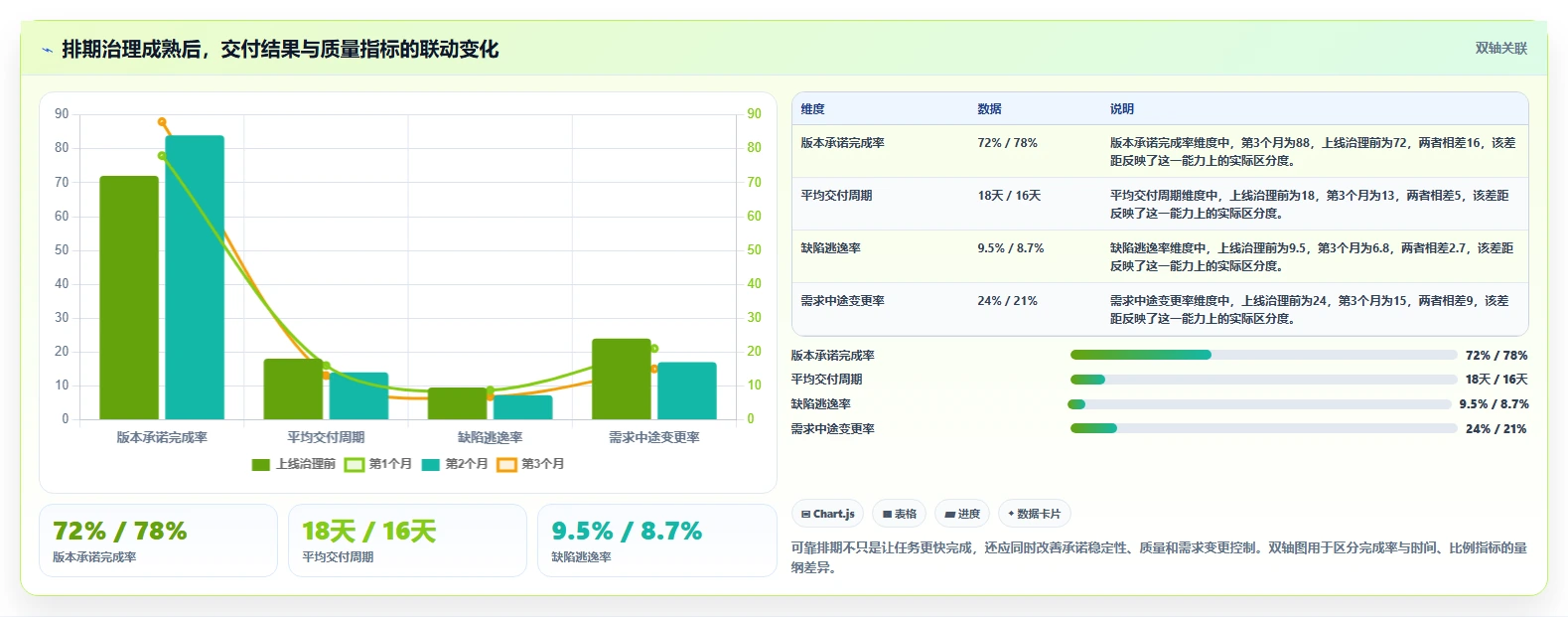Click the 缺陷逃逸率 table row label

click(831, 248)
